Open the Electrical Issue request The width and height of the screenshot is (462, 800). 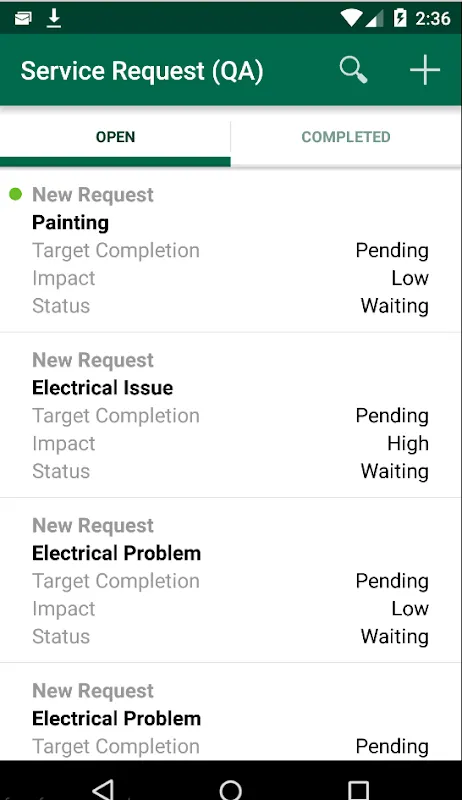click(230, 415)
